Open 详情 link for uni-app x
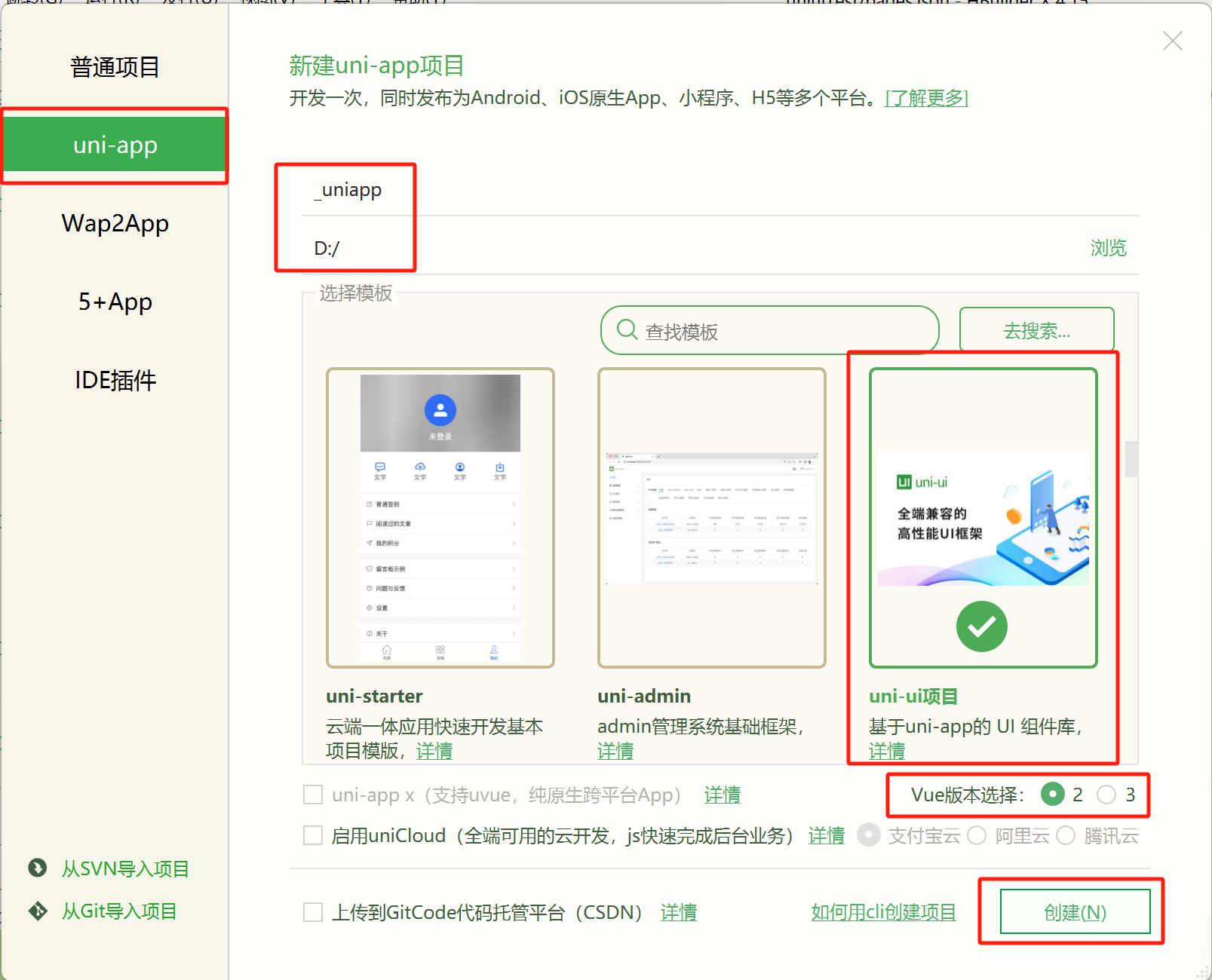 (723, 795)
